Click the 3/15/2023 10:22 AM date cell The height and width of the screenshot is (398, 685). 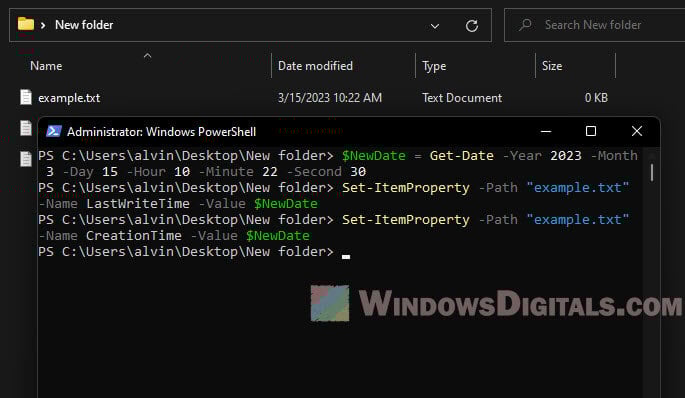(x=330, y=98)
